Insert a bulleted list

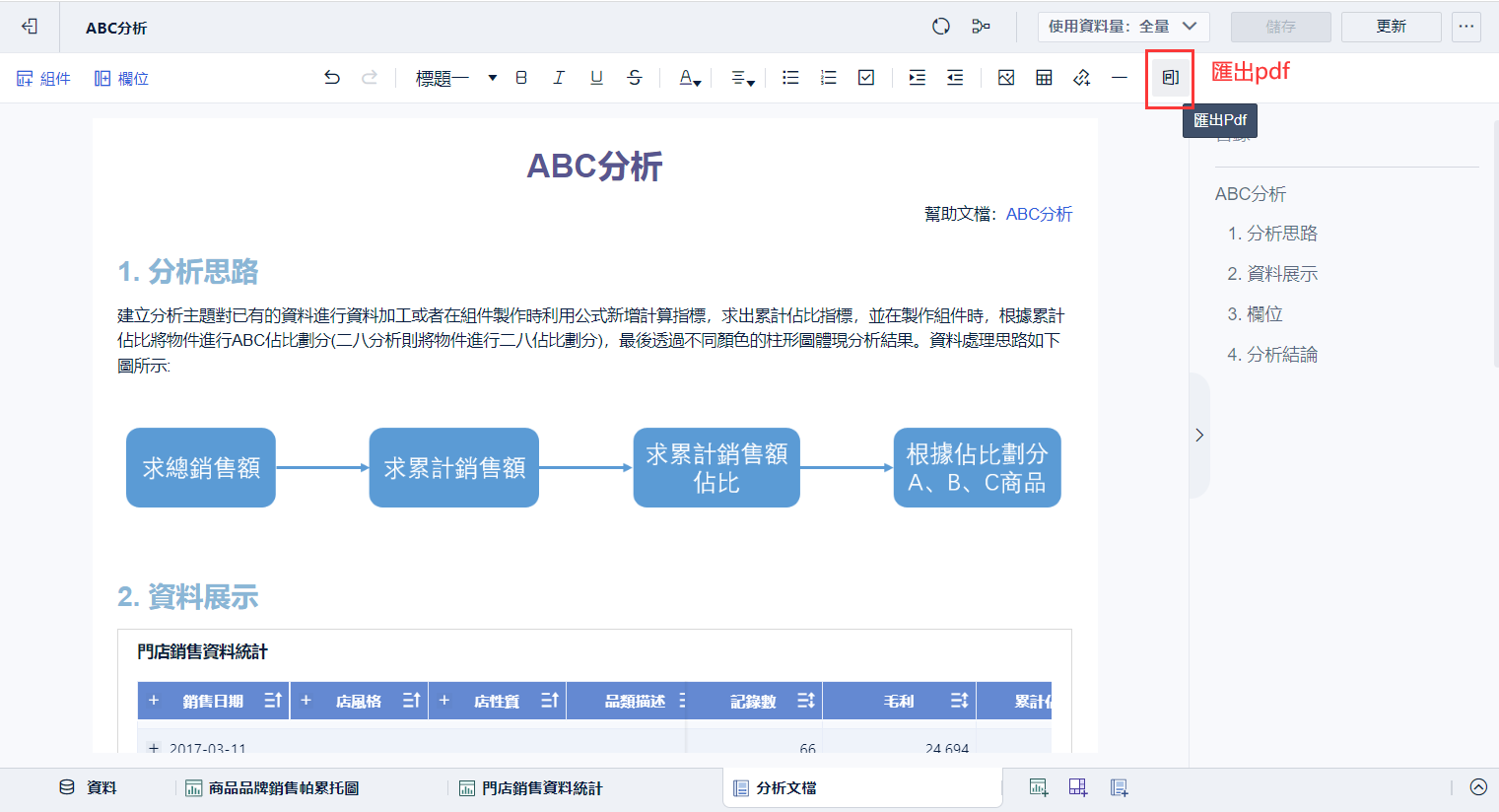790,78
